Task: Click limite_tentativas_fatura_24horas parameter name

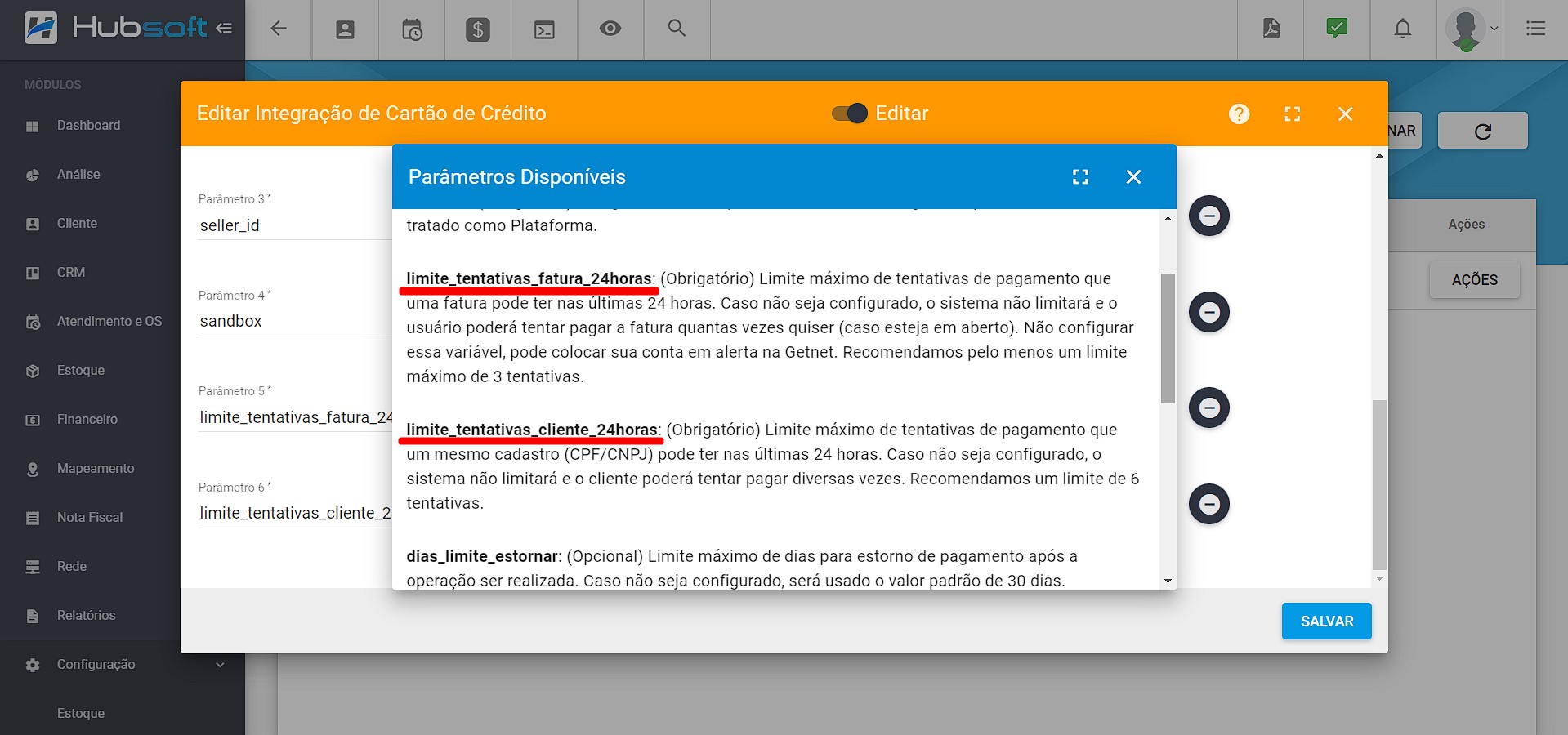Action: (x=529, y=278)
